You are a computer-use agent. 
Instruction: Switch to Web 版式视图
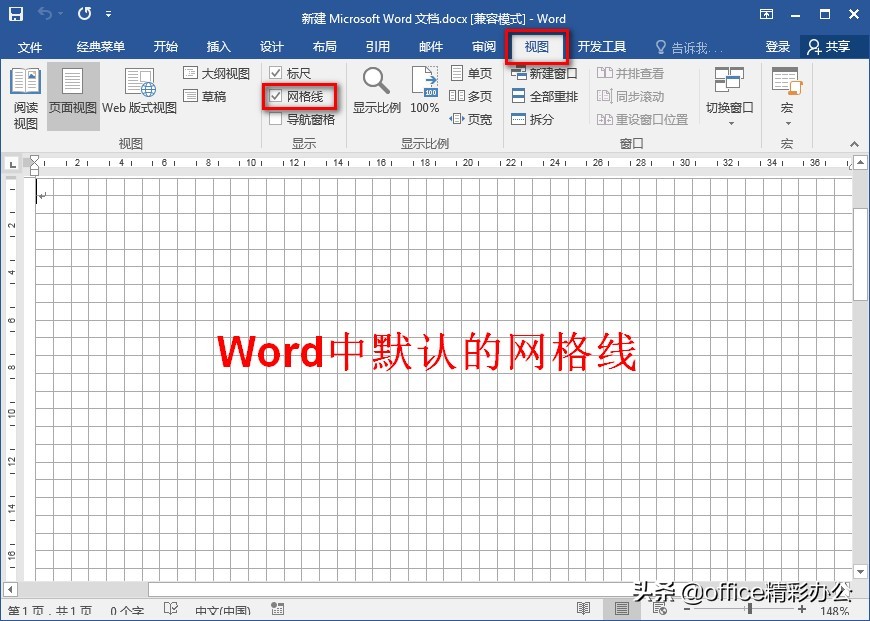[139, 92]
